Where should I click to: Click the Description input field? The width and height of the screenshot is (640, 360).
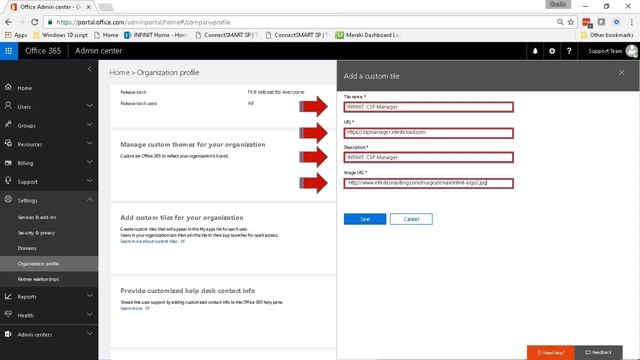[429, 157]
